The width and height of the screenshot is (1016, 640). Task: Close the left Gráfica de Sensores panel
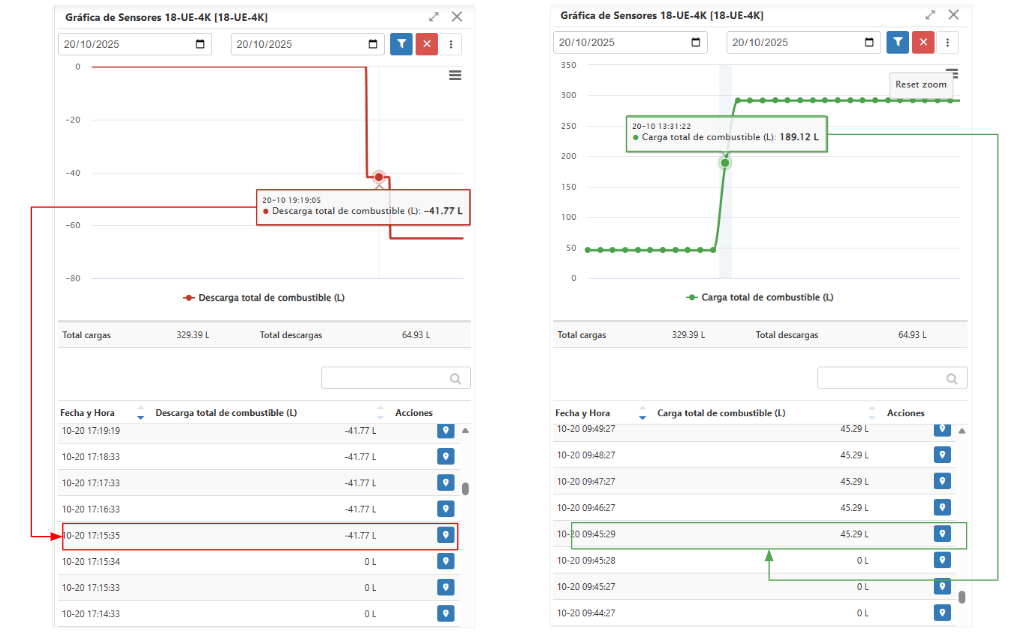pos(457,17)
